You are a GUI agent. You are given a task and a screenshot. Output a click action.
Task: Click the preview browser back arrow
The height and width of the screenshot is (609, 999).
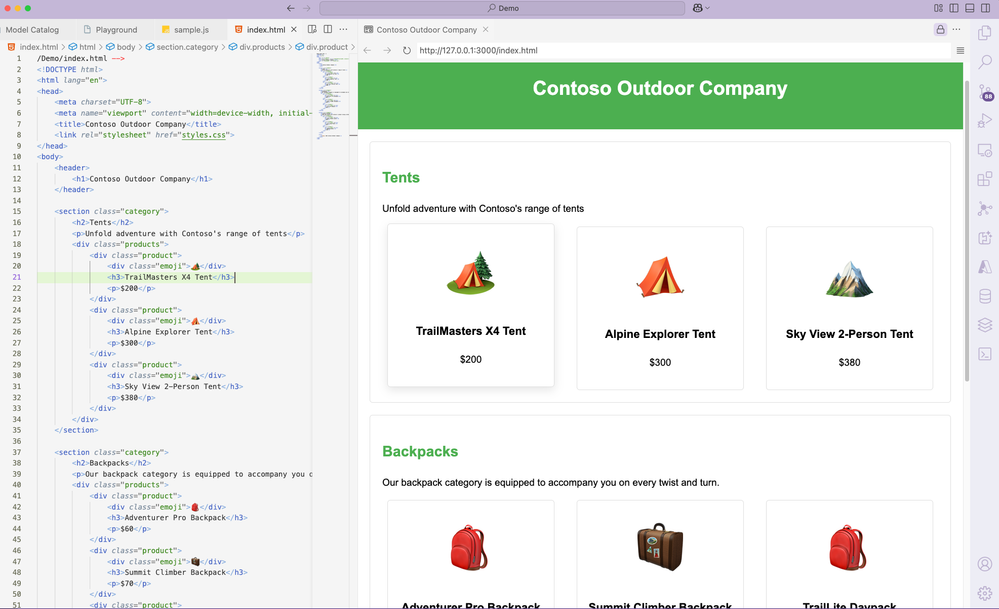tap(367, 50)
